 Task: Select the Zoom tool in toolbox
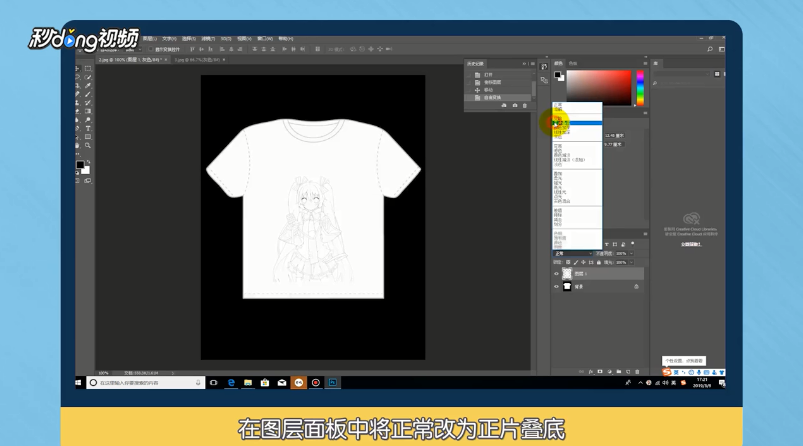point(88,145)
